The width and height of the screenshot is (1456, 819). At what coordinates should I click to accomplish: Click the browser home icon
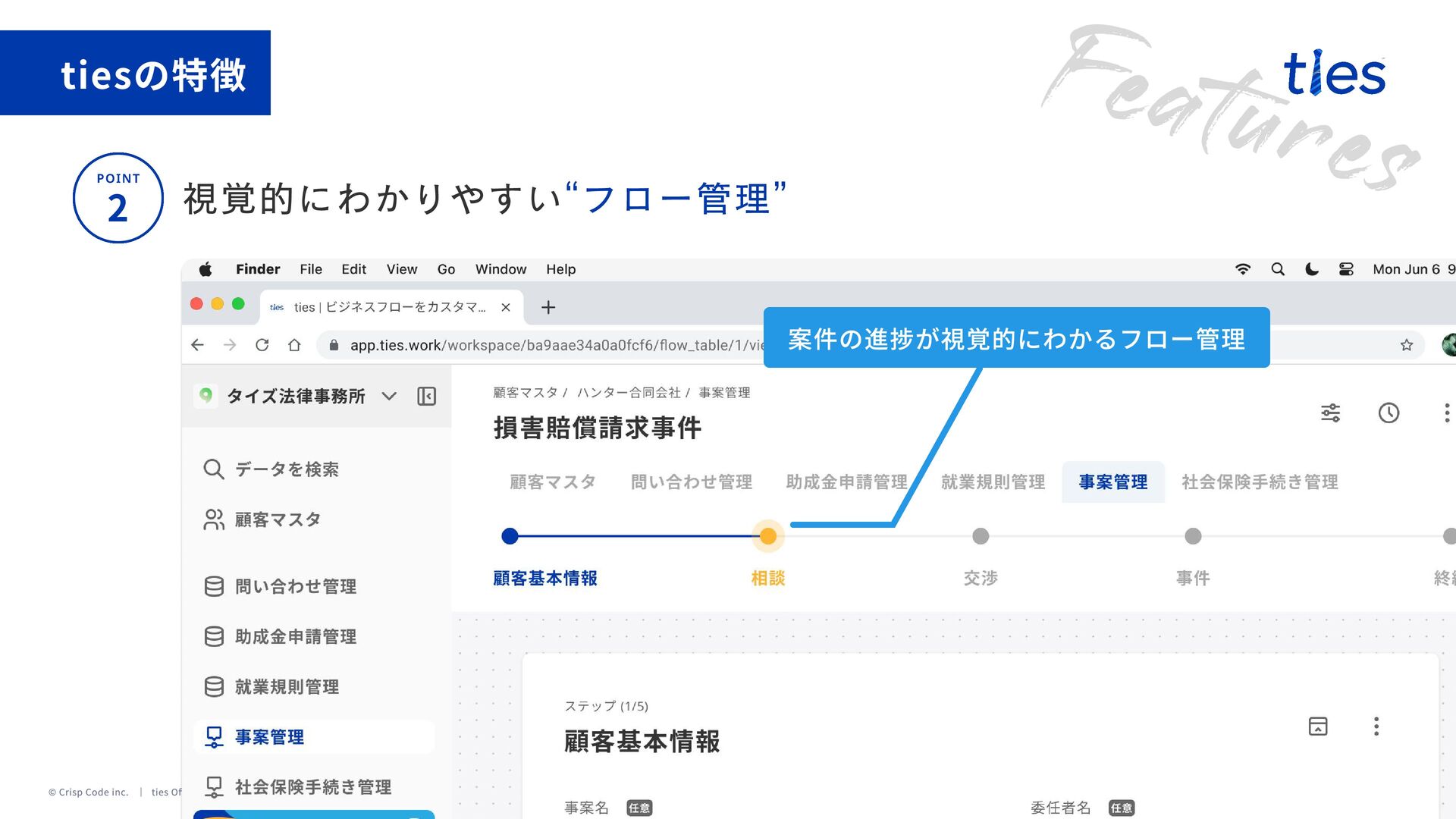(x=294, y=345)
